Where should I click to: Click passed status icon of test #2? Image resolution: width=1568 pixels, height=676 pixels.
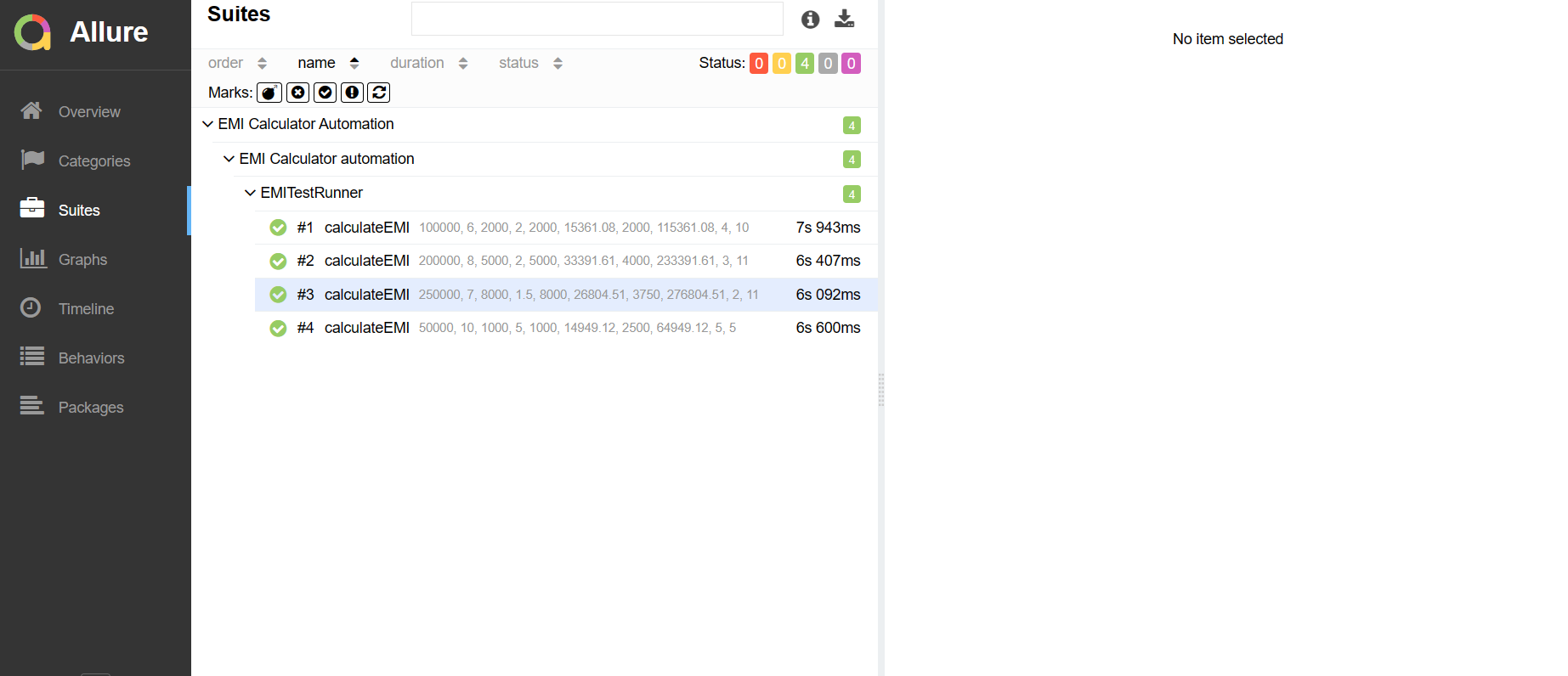[x=278, y=261]
